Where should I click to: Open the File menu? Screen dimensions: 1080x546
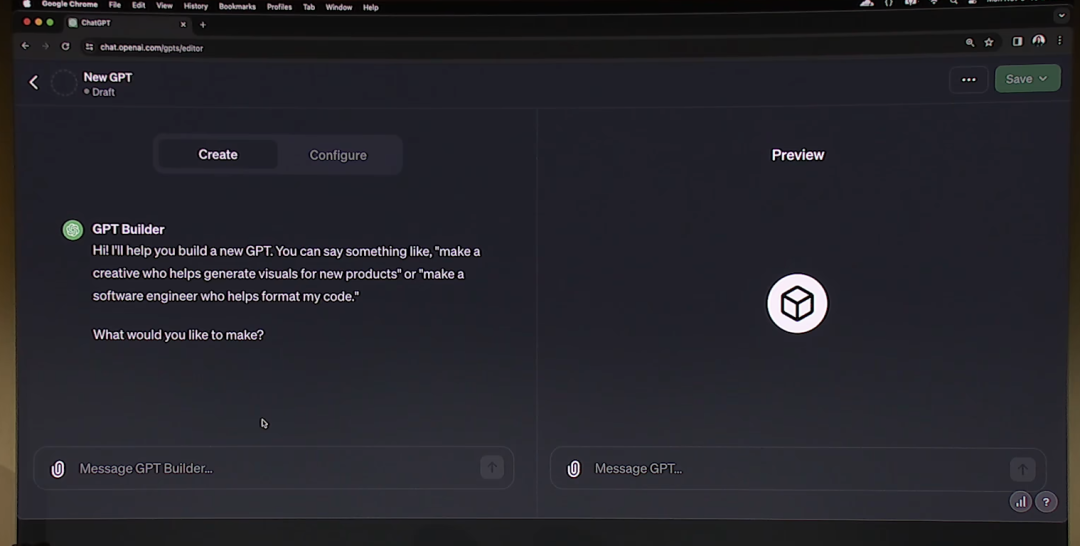coord(115,5)
